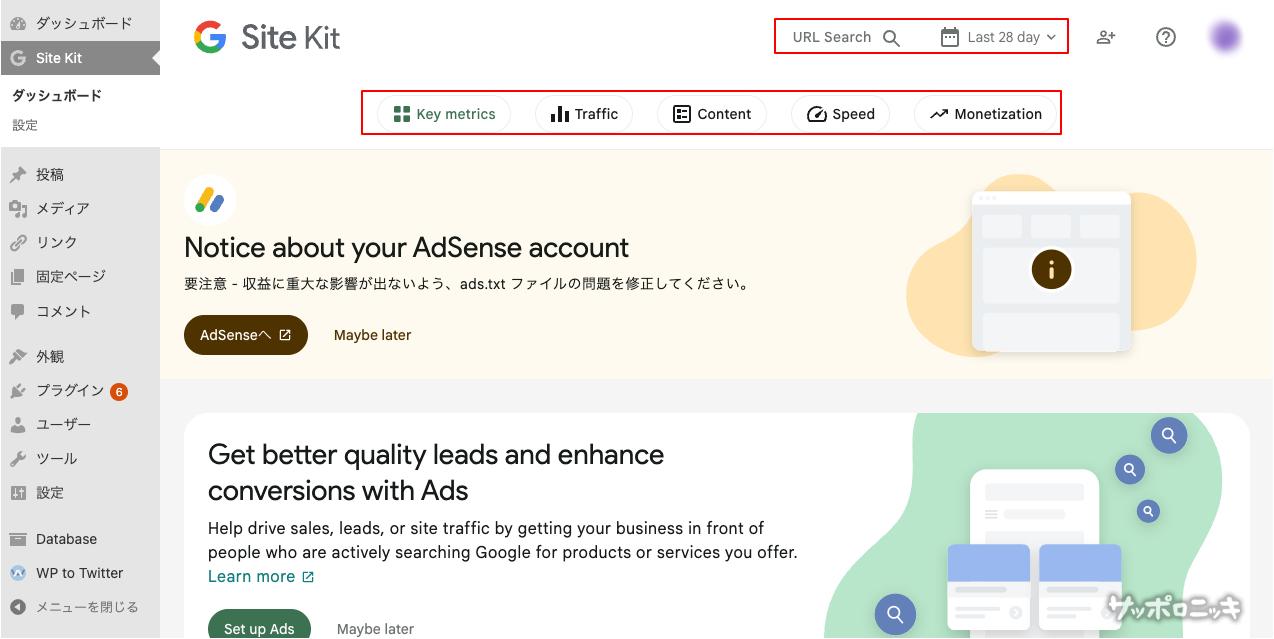Open the リンク menu item
The height and width of the screenshot is (639, 1274).
80,243
